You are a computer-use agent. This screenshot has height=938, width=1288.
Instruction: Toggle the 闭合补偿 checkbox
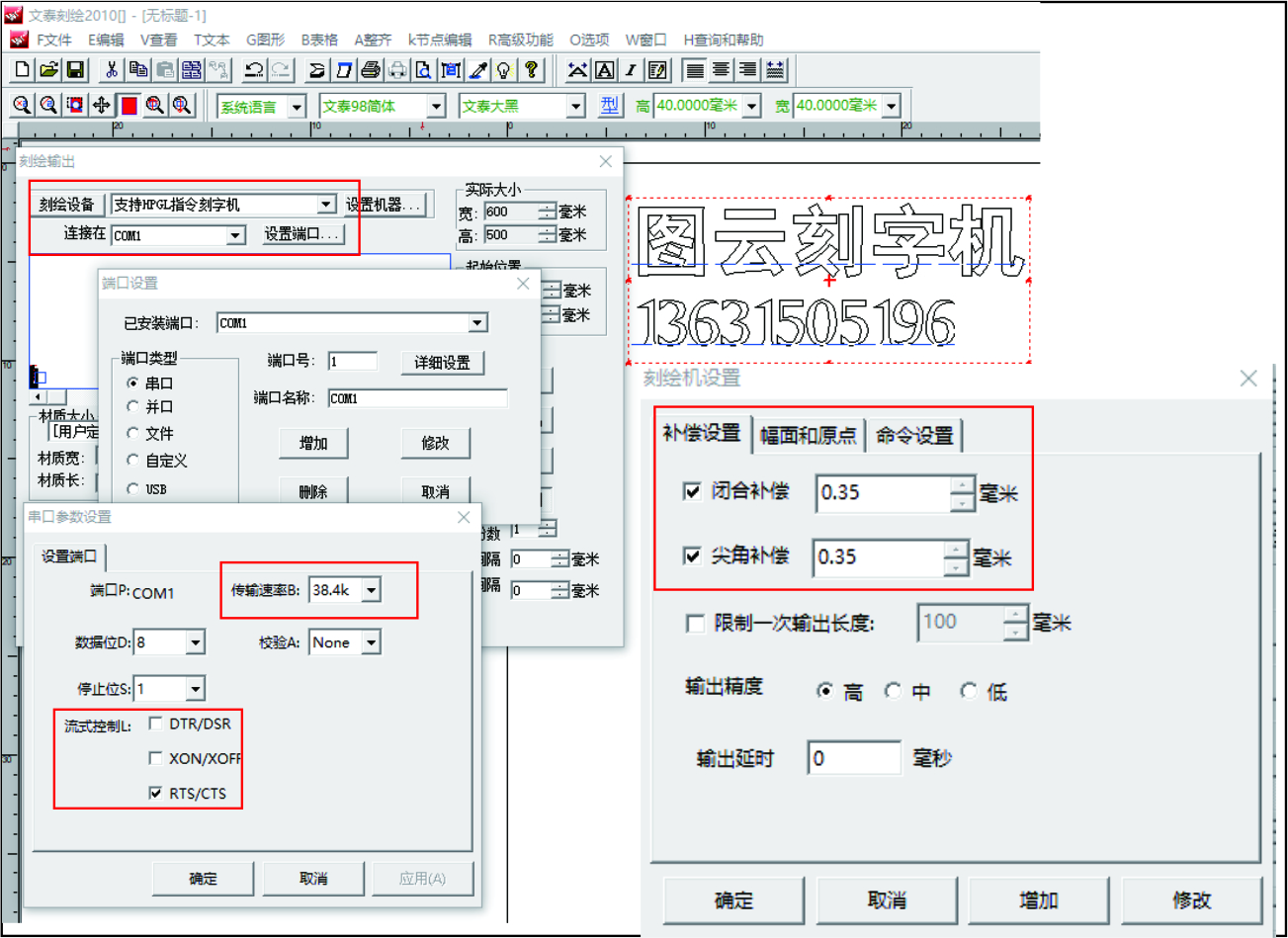pyautogui.click(x=693, y=490)
